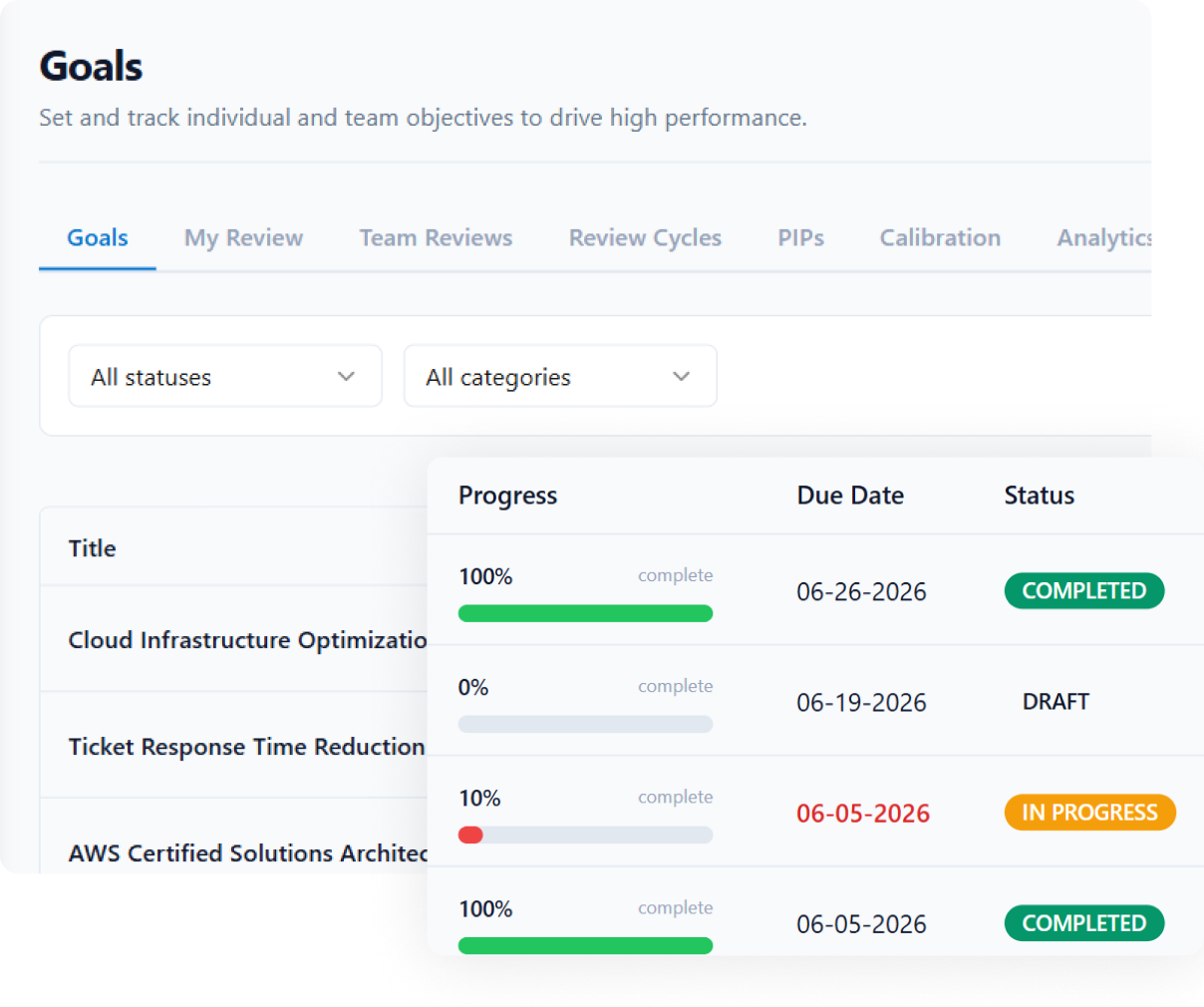The width and height of the screenshot is (1204, 1007).
Task: Switch to the Analytics tab
Action: (x=1104, y=238)
